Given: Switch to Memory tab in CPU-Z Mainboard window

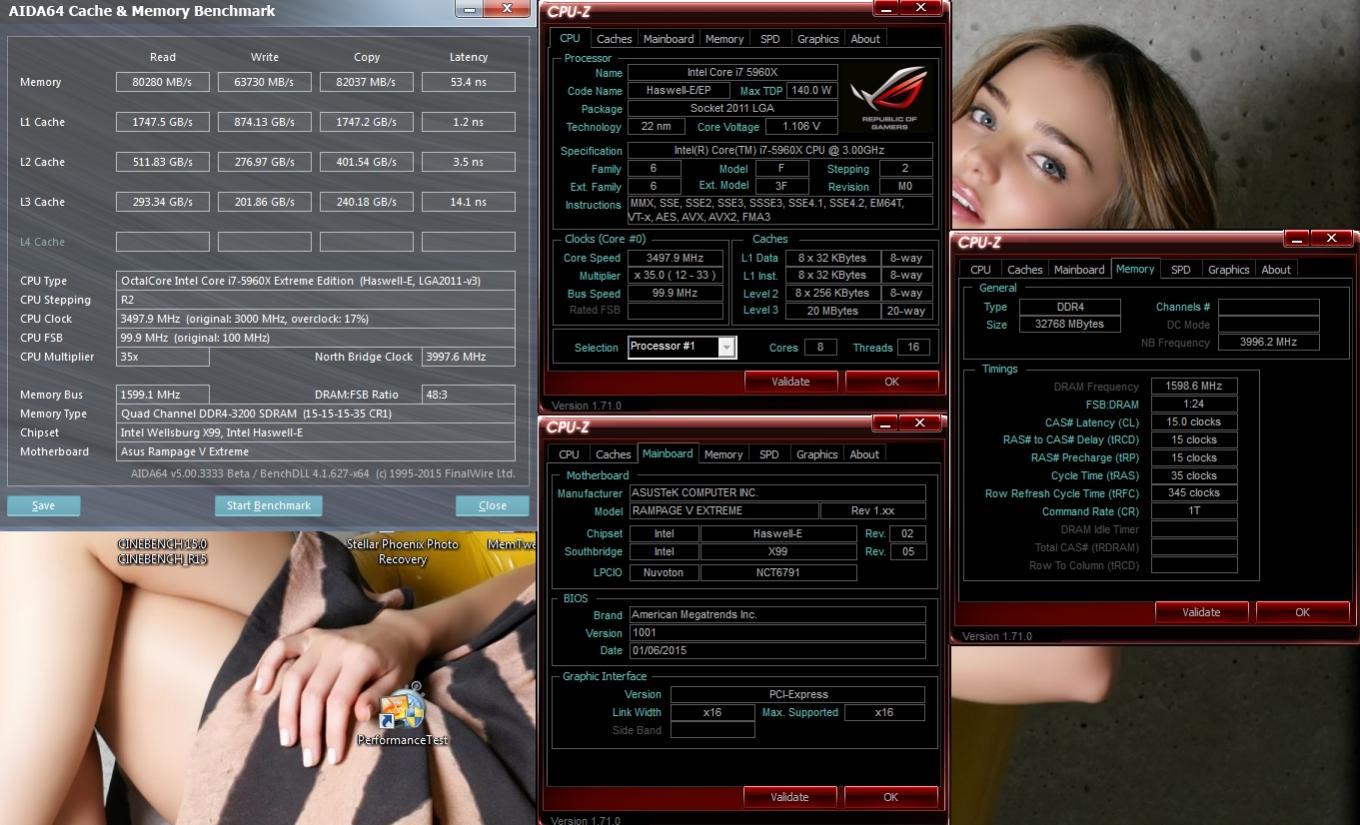Looking at the screenshot, I should pos(723,454).
